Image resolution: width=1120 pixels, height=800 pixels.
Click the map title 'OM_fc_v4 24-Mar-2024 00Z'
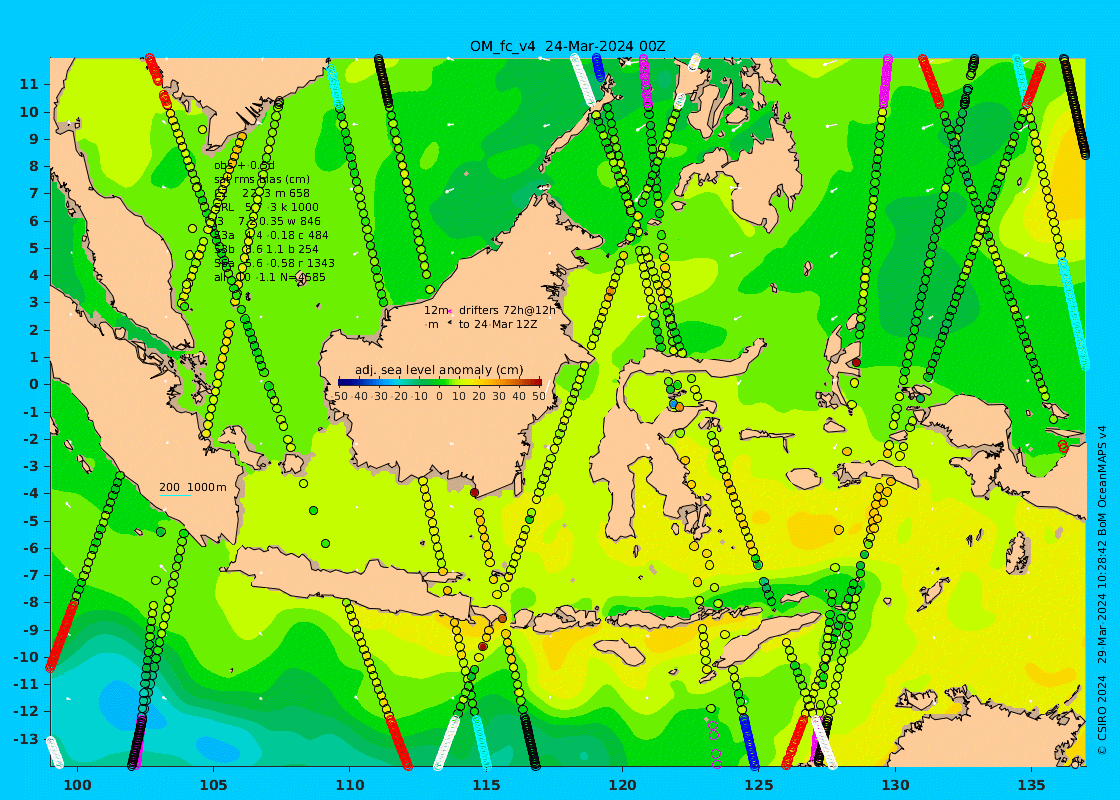tap(567, 46)
